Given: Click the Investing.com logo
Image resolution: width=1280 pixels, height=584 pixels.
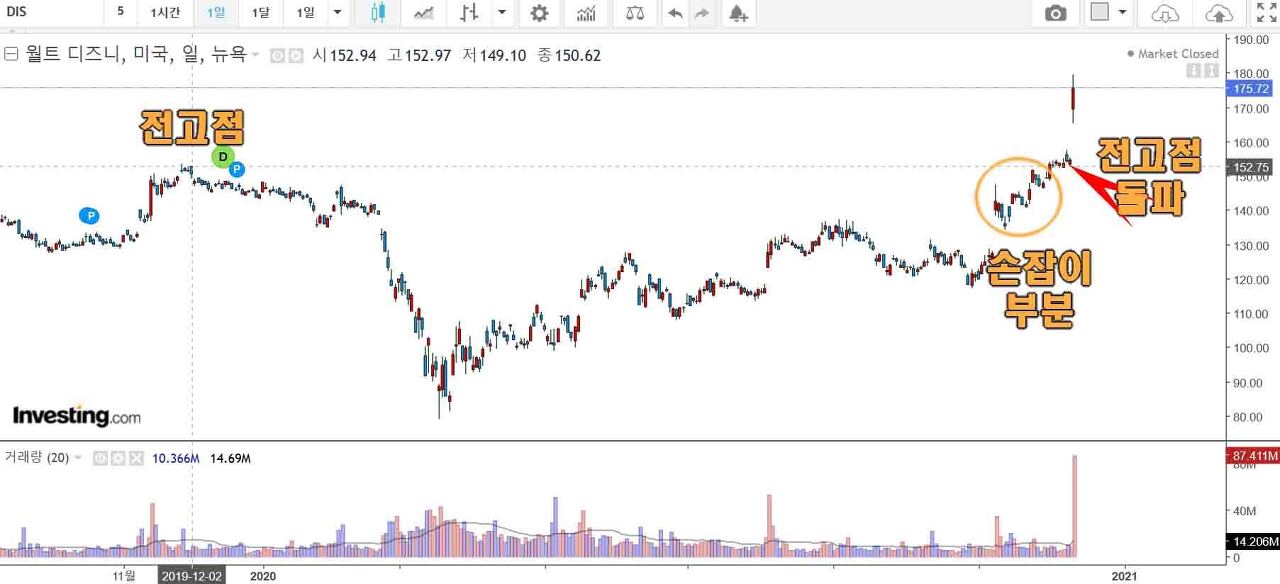Looking at the screenshot, I should click(76, 416).
